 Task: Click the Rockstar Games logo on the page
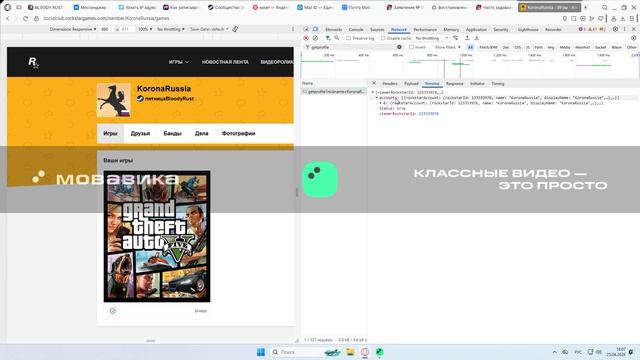(x=33, y=62)
